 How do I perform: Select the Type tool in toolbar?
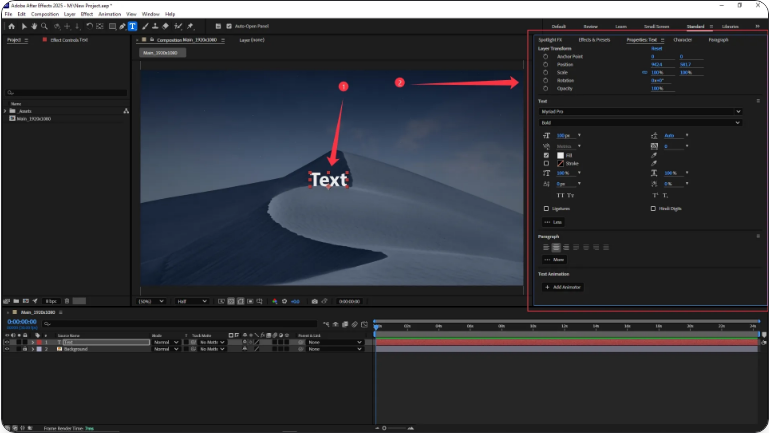(x=132, y=26)
